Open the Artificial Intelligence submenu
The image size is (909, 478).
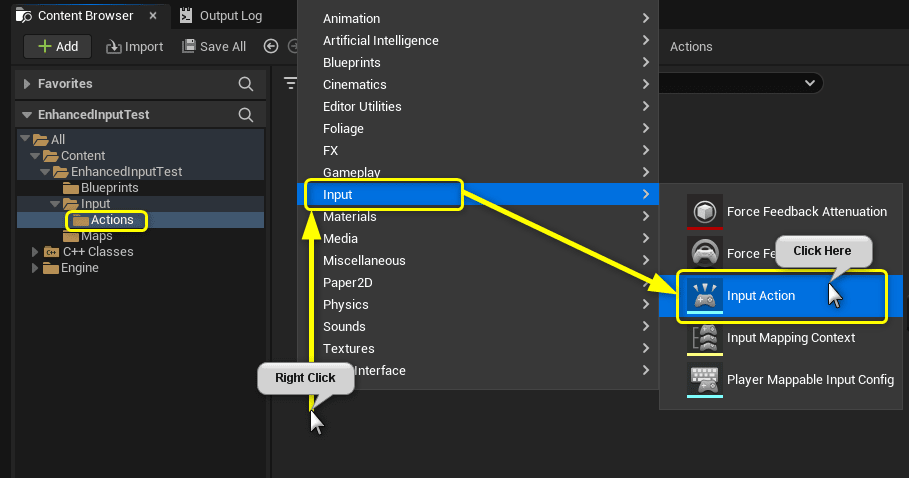click(478, 41)
